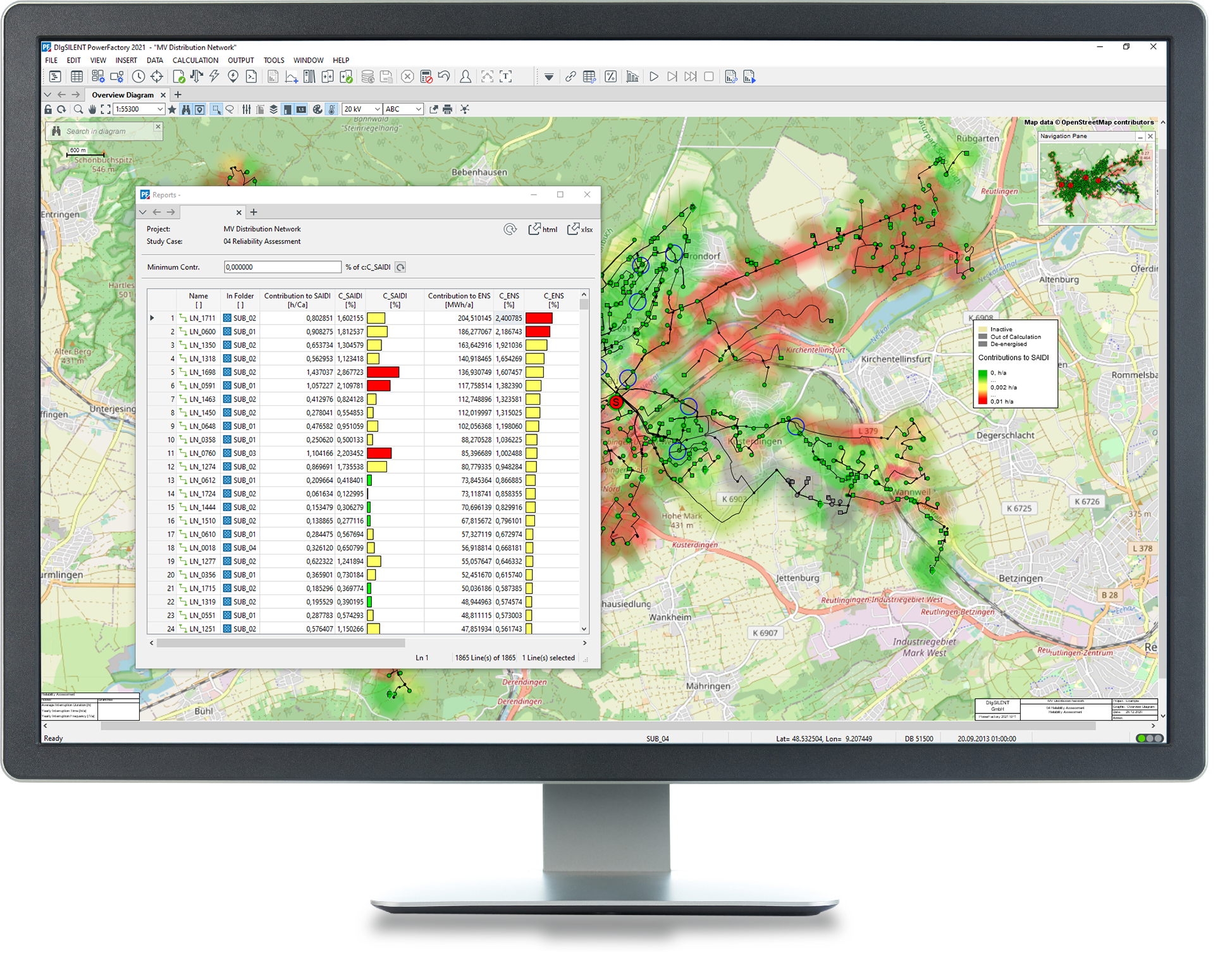Toggle the map background pin button
Viewport: 1232px width, 965px height.
click(200, 109)
